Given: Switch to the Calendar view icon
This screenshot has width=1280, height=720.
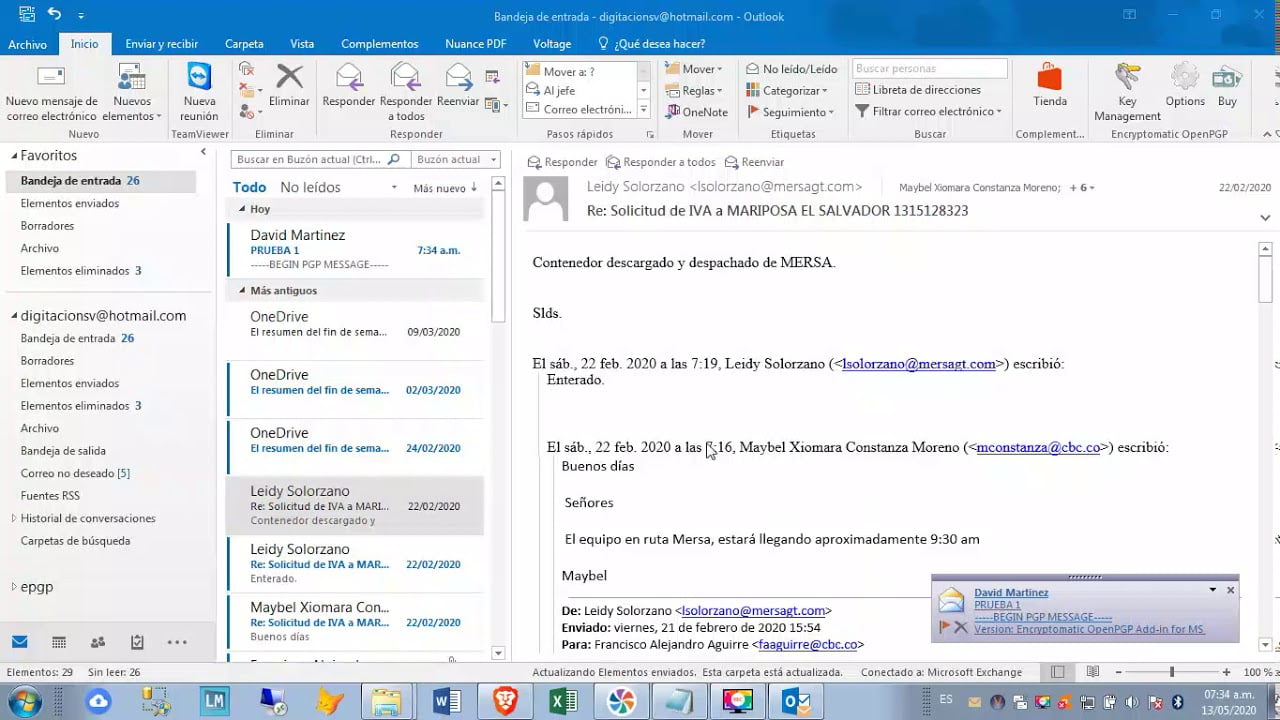Looking at the screenshot, I should pyautogui.click(x=59, y=642).
